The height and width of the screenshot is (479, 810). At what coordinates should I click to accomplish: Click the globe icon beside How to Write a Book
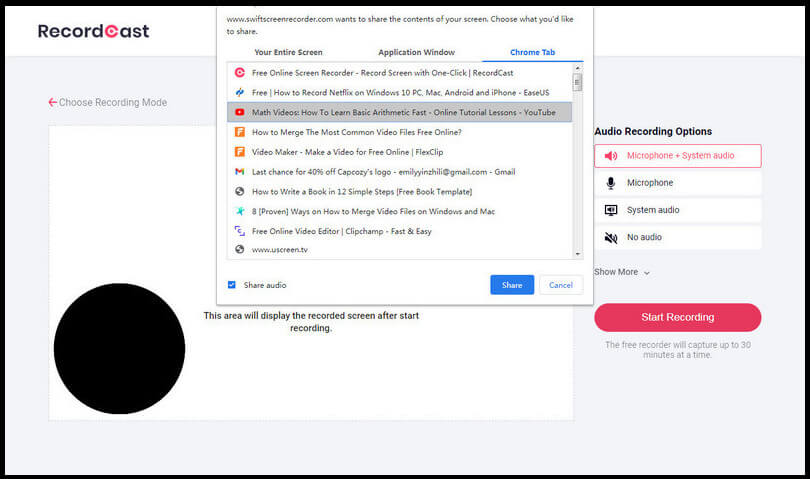click(x=240, y=191)
